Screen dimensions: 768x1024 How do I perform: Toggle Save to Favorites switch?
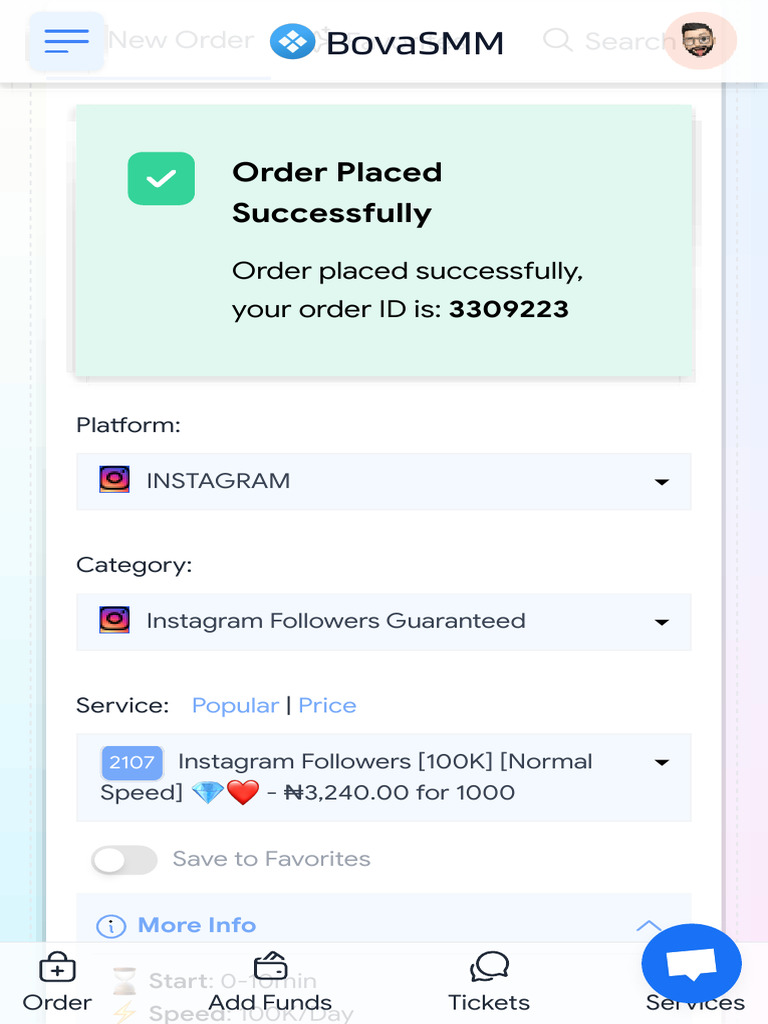pos(124,859)
